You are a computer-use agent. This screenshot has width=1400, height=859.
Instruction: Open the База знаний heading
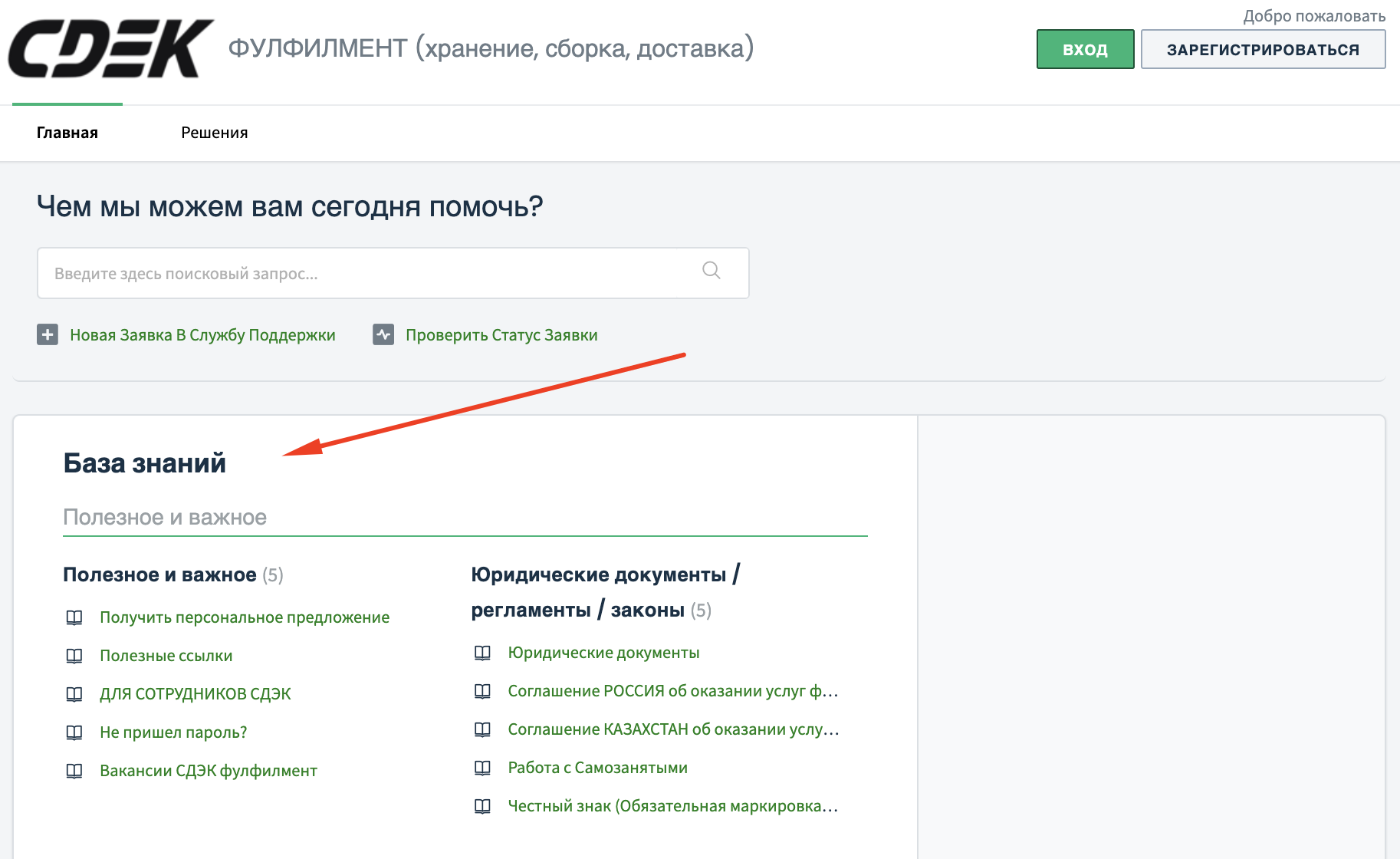click(x=144, y=463)
